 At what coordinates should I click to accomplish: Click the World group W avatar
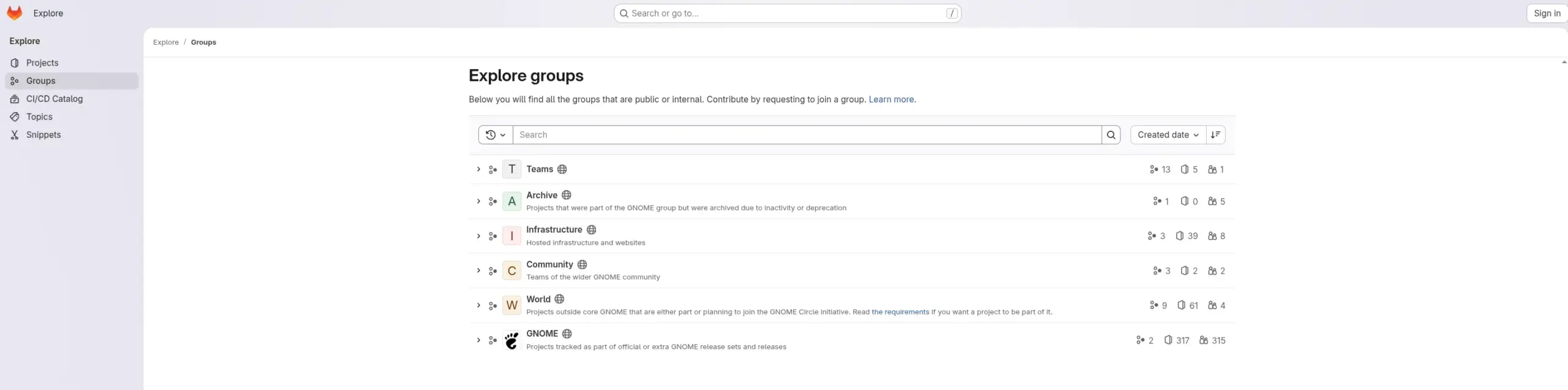[511, 305]
